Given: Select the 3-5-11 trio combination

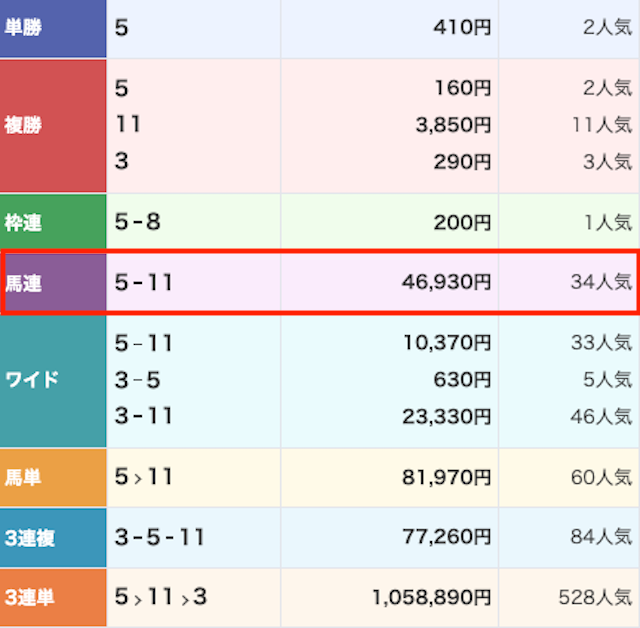Looking at the screenshot, I should 159,539.
